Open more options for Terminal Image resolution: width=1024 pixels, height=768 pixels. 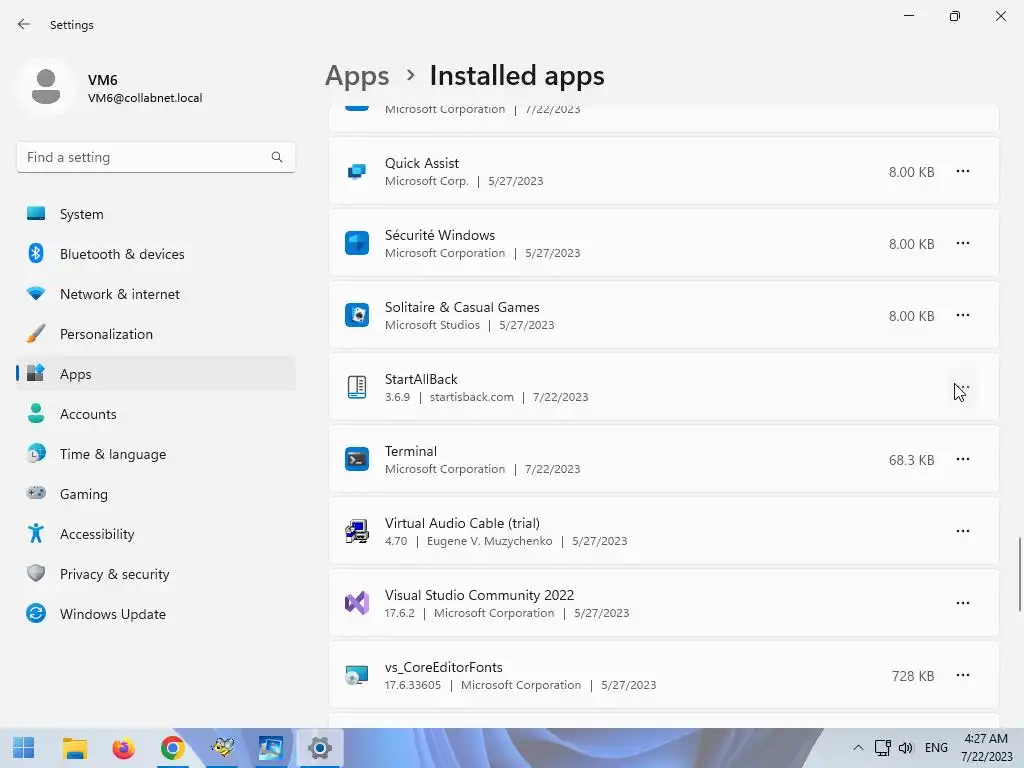click(x=963, y=459)
